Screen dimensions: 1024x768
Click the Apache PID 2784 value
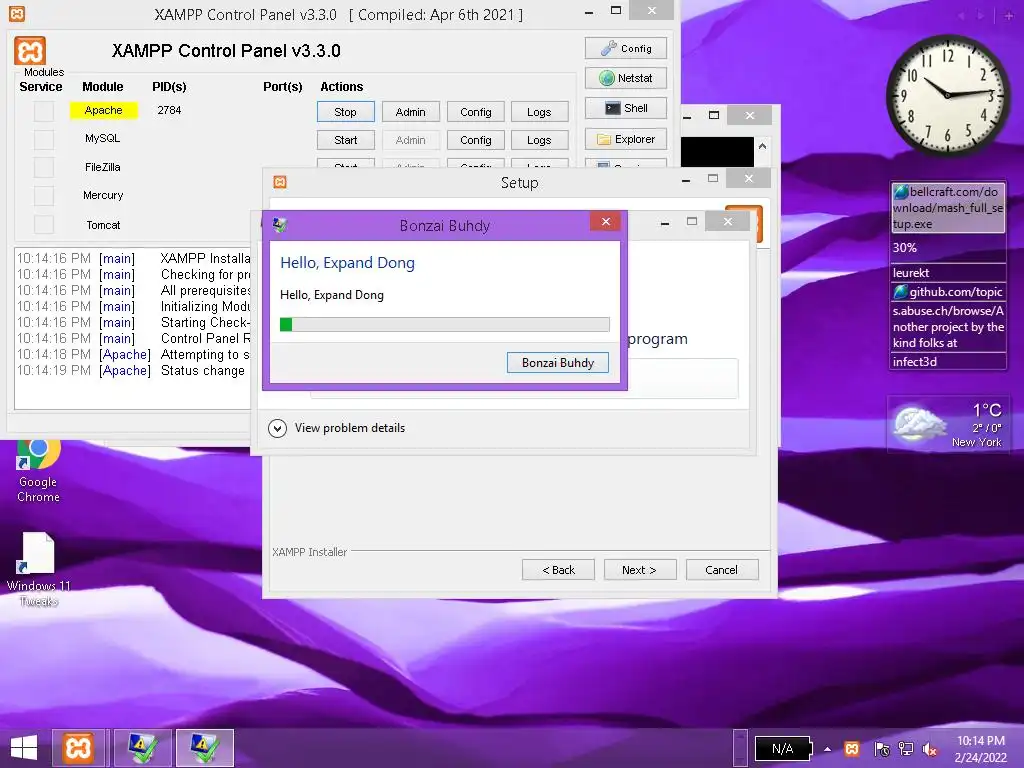pos(169,110)
